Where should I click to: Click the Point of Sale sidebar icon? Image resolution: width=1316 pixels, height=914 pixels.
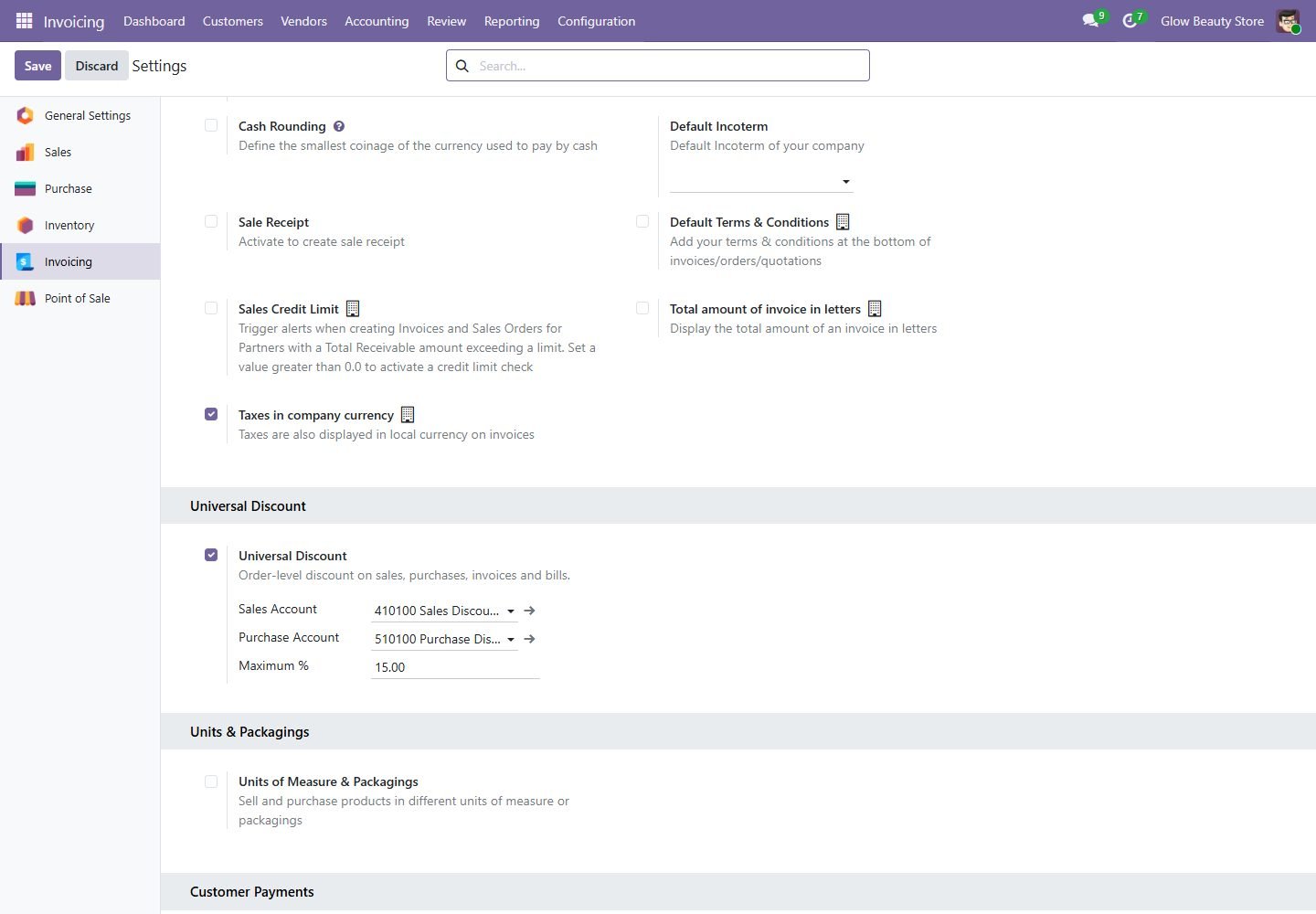click(26, 298)
